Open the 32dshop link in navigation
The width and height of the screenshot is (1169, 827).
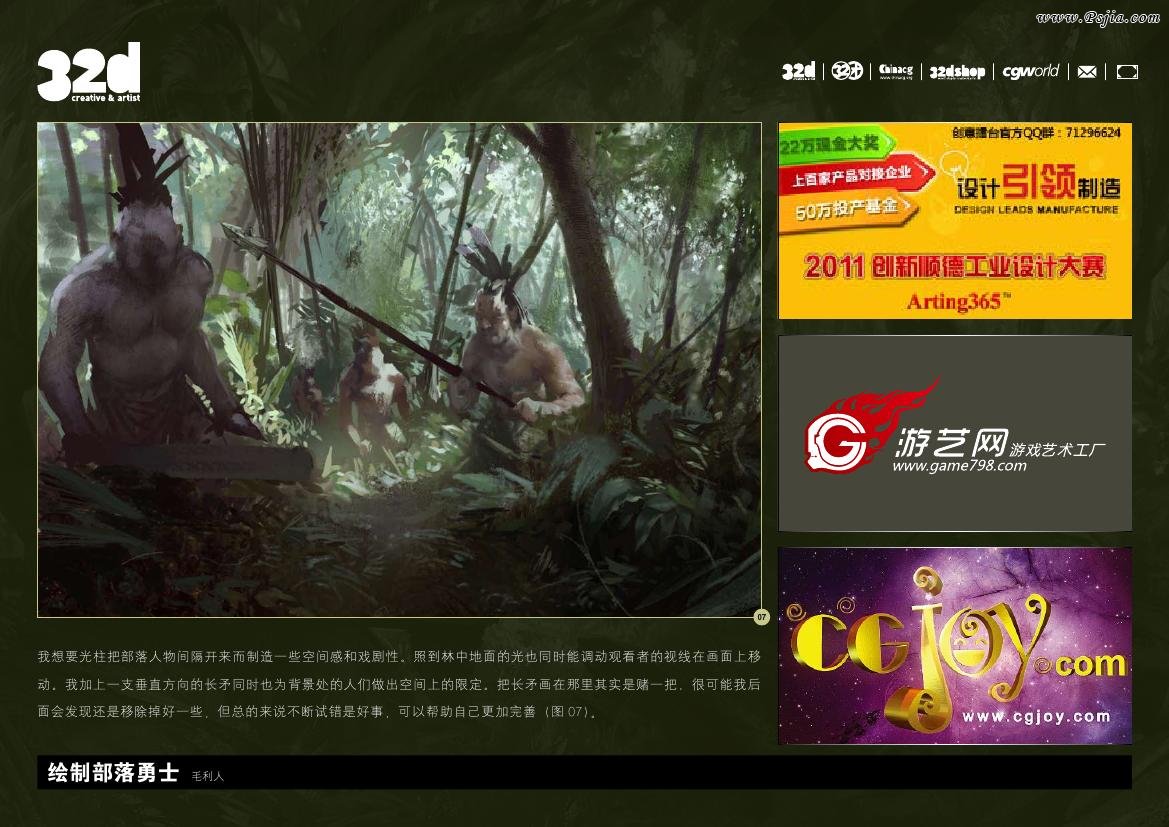[x=957, y=72]
